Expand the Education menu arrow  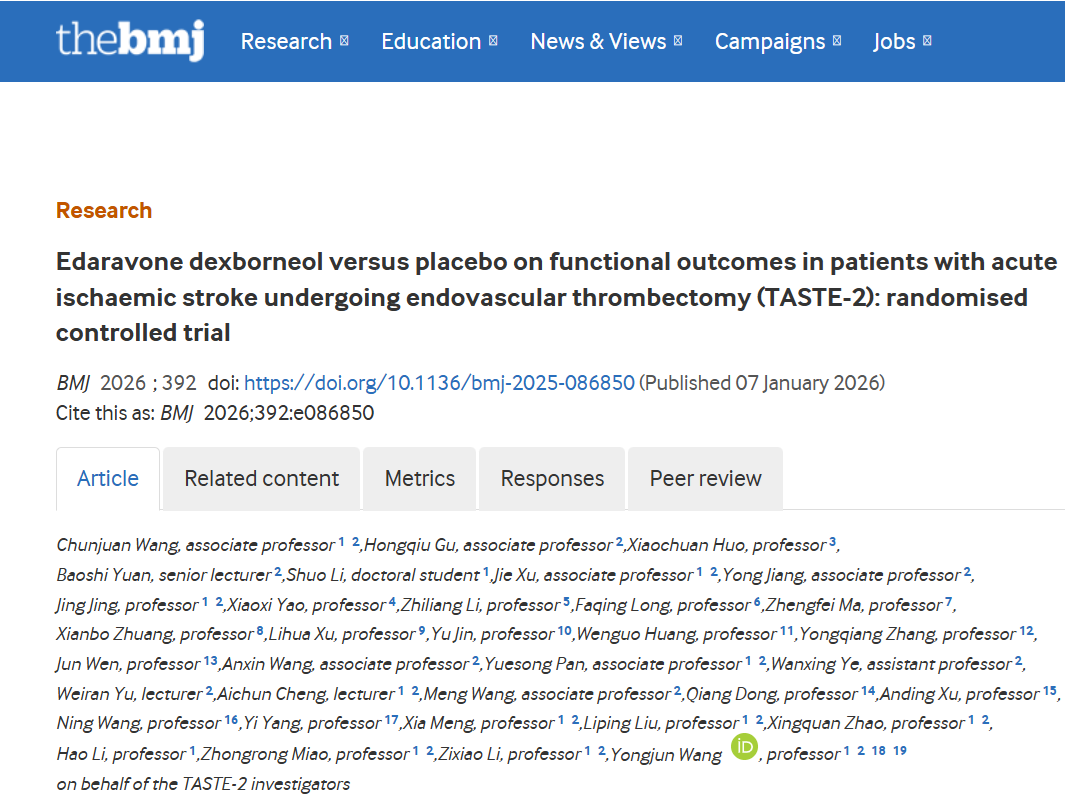493,41
